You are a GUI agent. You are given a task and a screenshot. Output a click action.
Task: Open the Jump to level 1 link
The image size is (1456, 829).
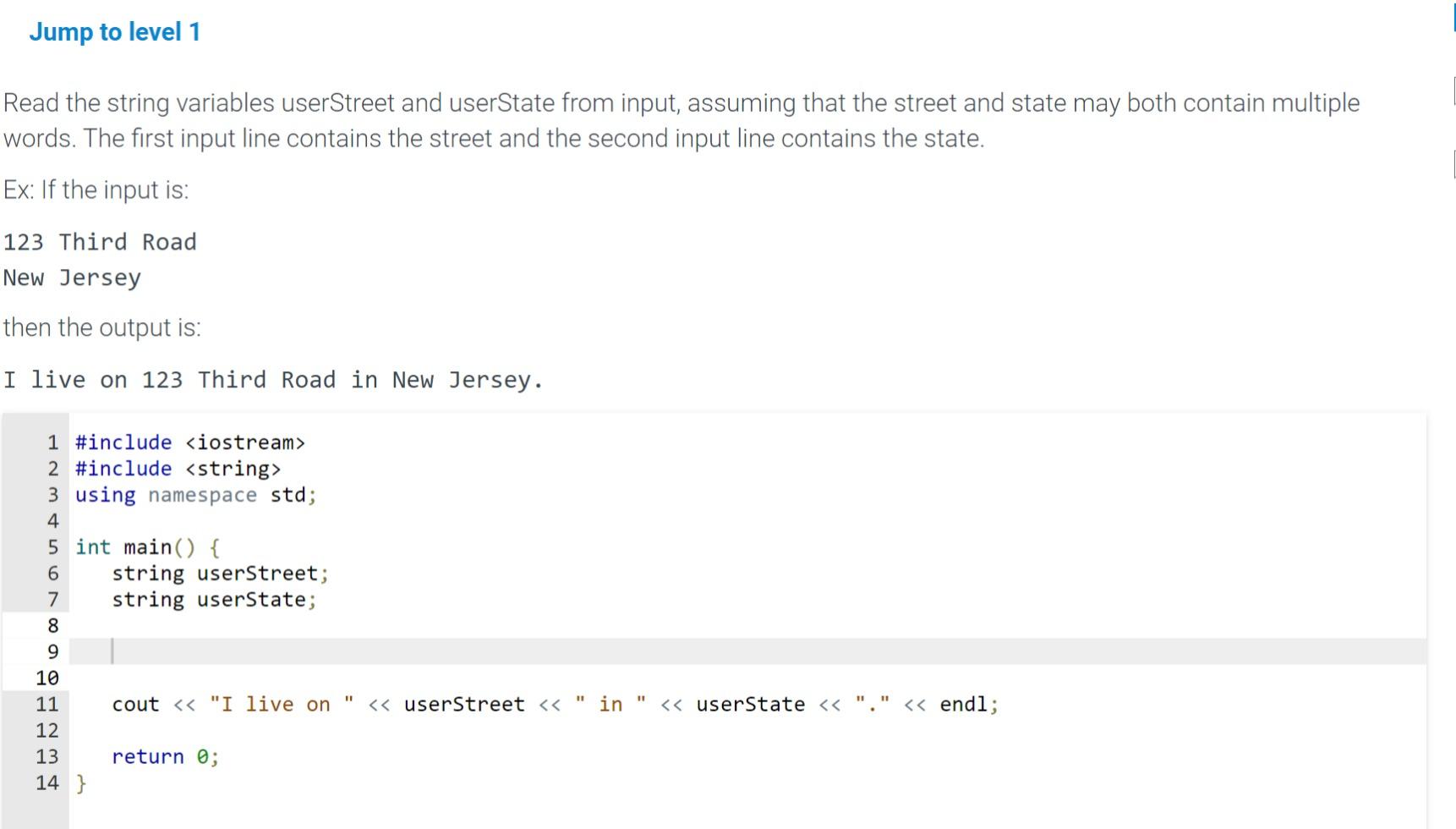pos(115,31)
